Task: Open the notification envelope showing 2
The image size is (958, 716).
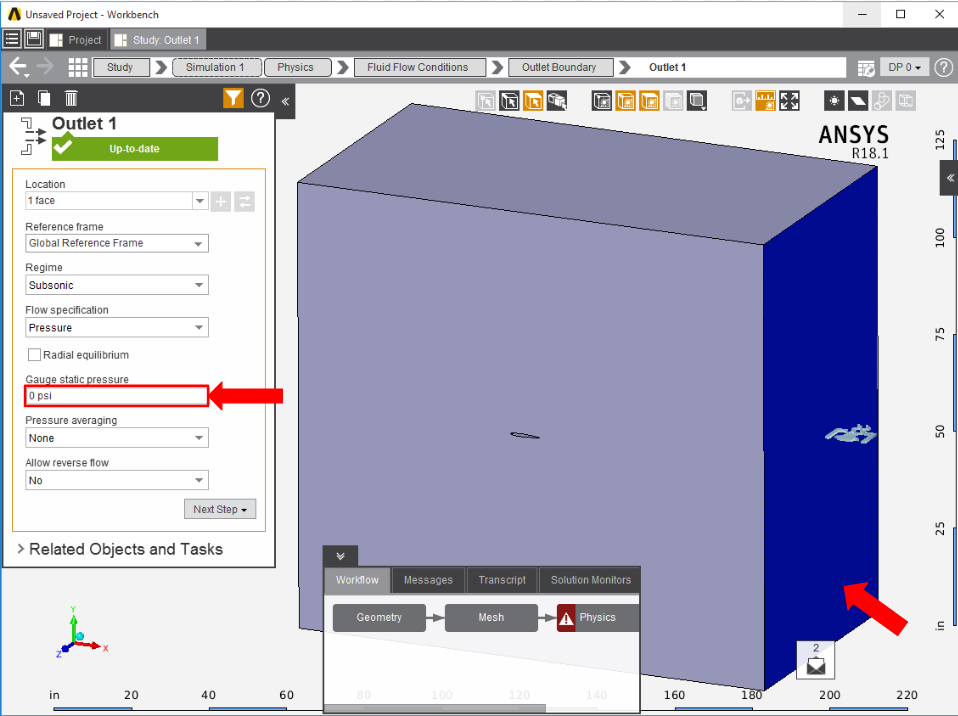Action: pos(816,660)
